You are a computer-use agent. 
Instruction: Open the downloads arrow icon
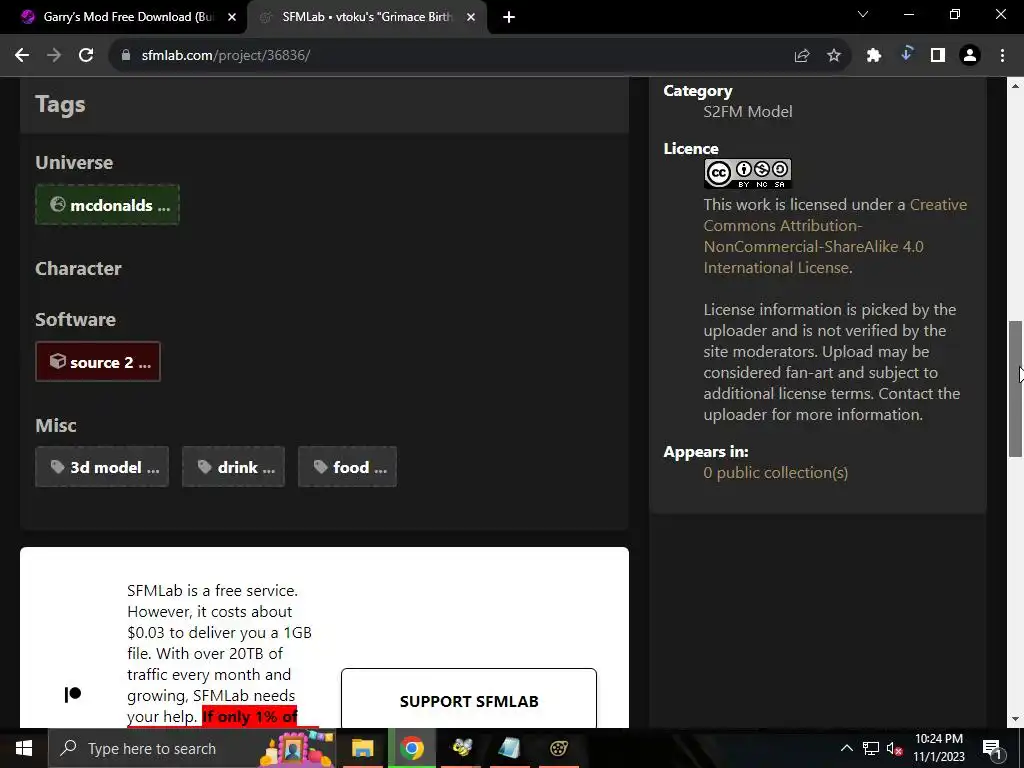[906, 54]
